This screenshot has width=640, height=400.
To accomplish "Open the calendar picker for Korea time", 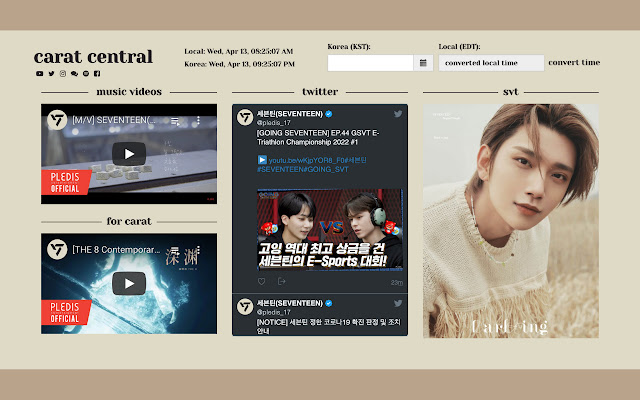I will 423,63.
